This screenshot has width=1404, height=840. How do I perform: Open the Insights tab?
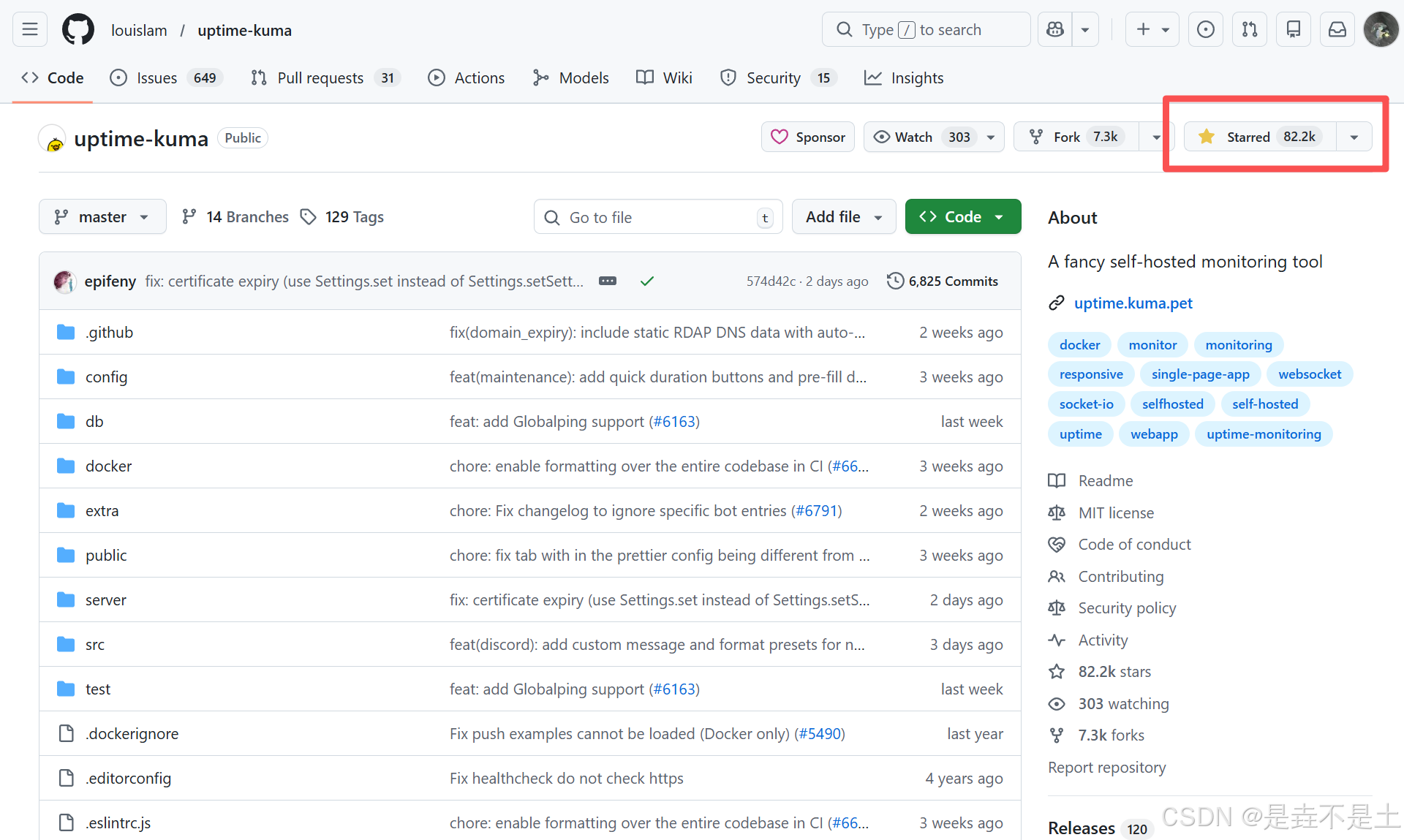904,77
